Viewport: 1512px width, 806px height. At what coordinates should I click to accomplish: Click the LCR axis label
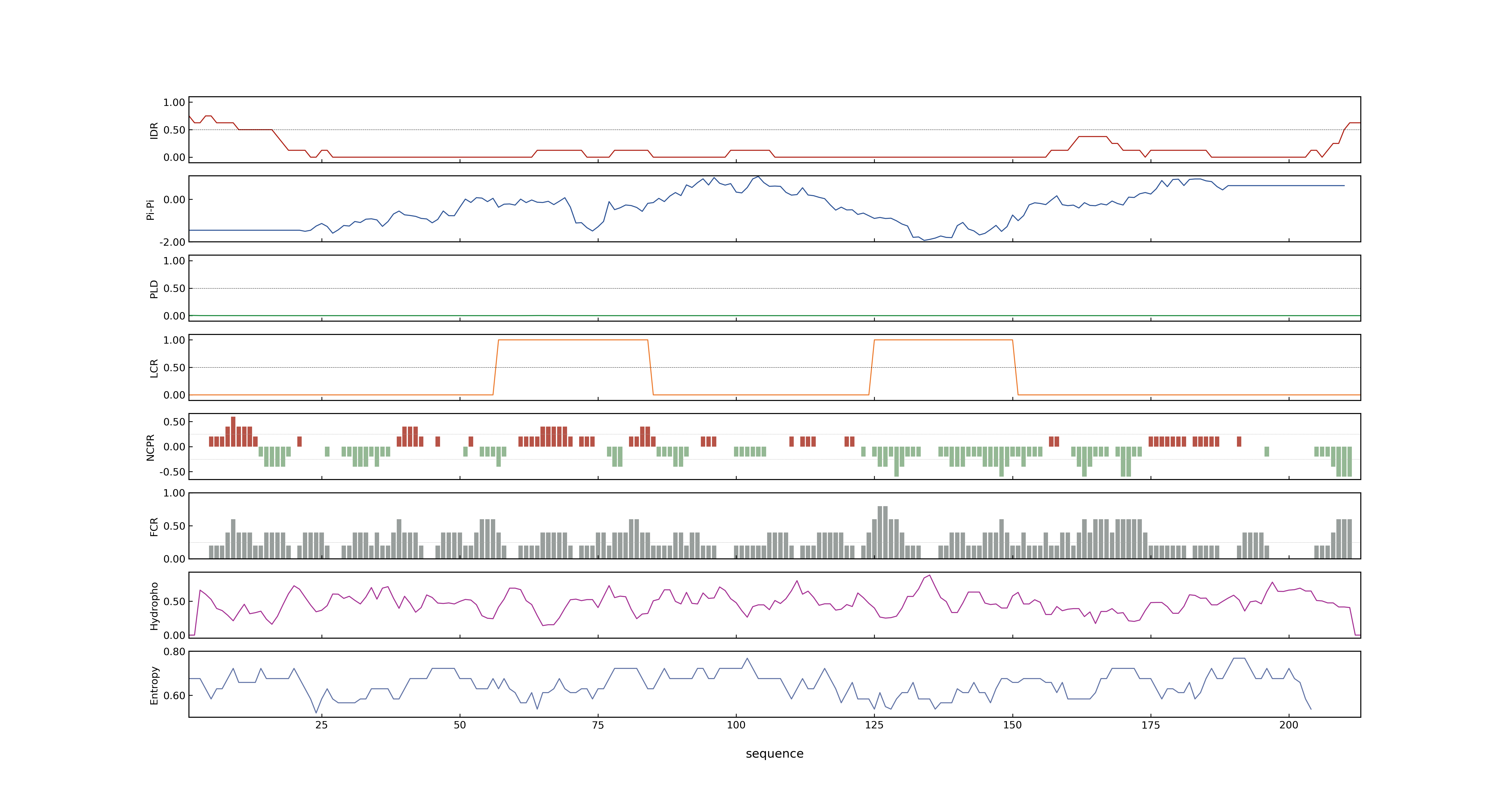coord(154,368)
